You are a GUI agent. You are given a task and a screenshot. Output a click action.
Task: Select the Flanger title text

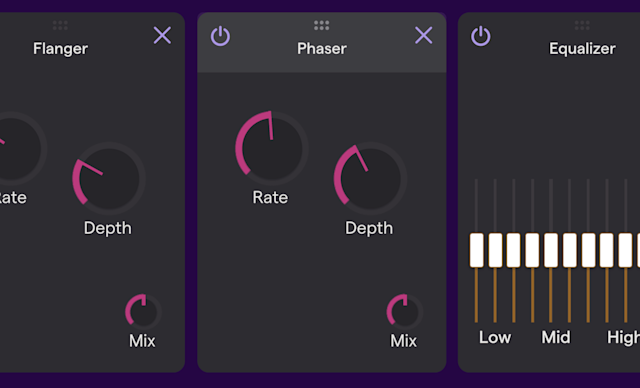[x=60, y=49]
